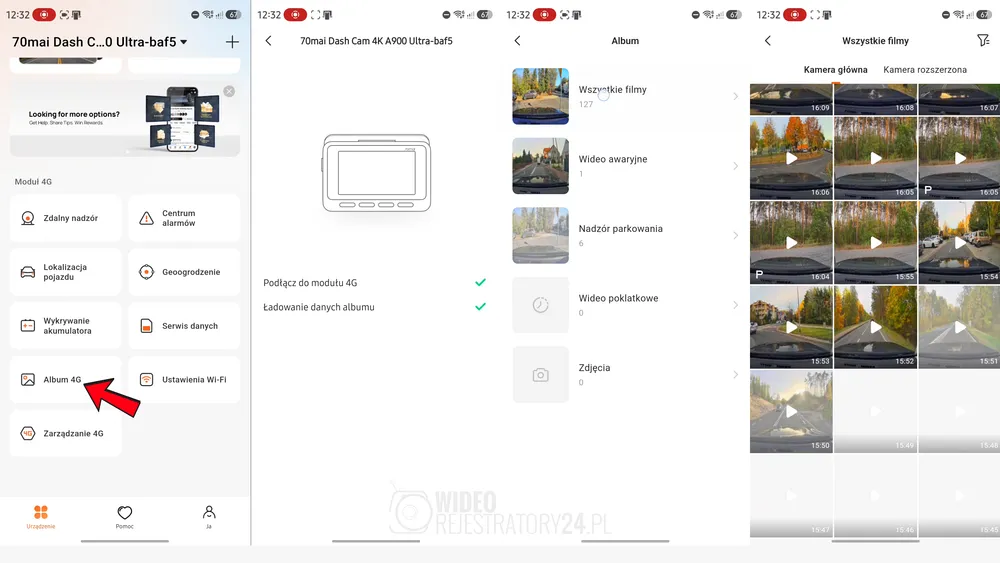1000x563 pixels.
Task: Close the 'Looking for more options?' banner
Action: pyautogui.click(x=229, y=91)
